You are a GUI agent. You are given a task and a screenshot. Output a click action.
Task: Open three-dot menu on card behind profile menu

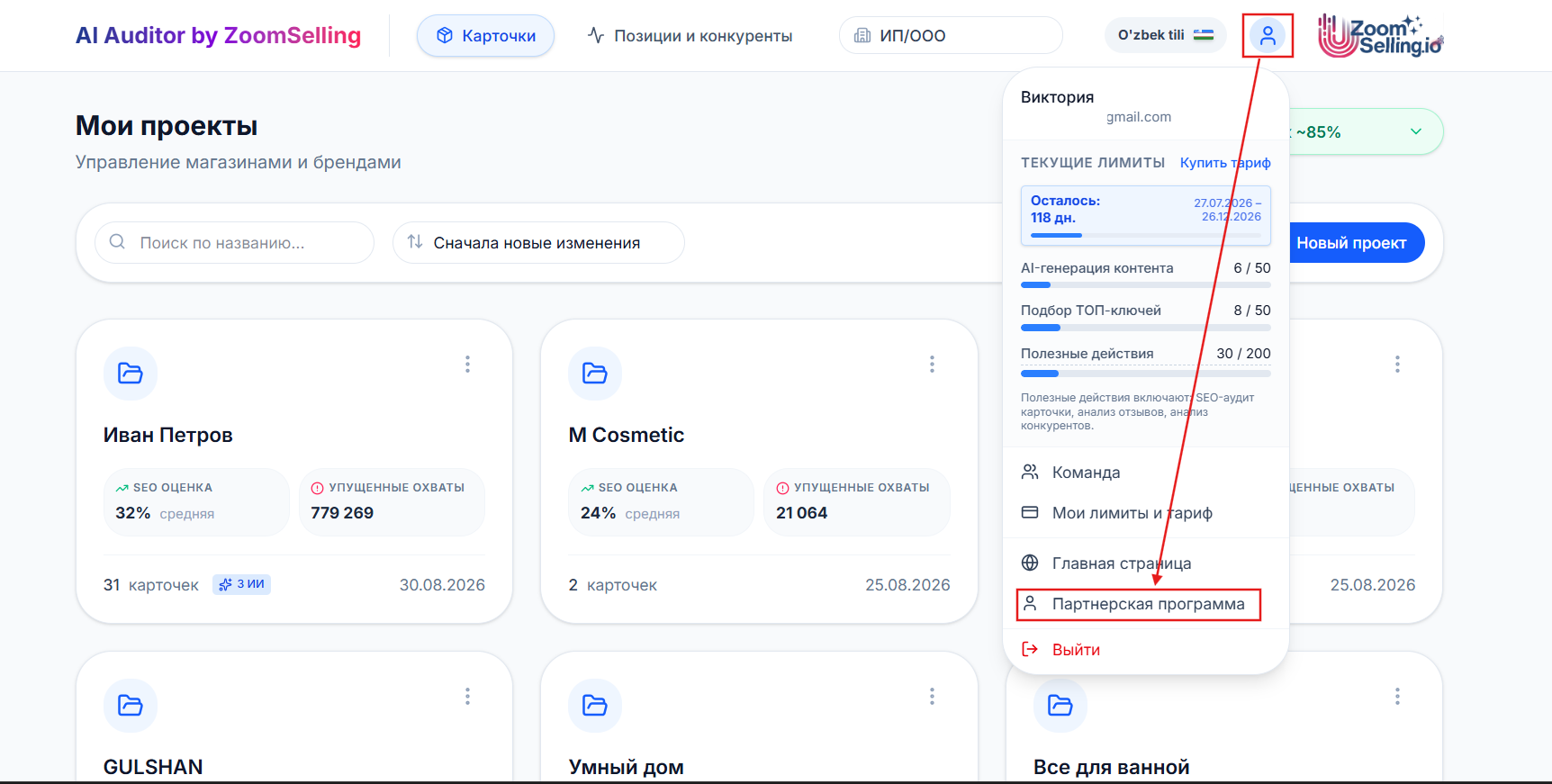pyautogui.click(x=1397, y=364)
